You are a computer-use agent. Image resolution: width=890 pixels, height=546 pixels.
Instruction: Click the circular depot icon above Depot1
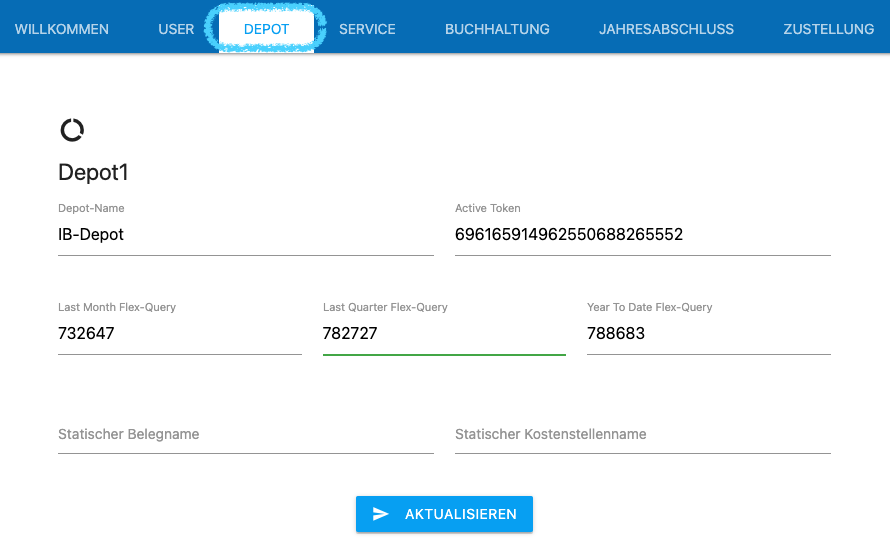point(72,130)
